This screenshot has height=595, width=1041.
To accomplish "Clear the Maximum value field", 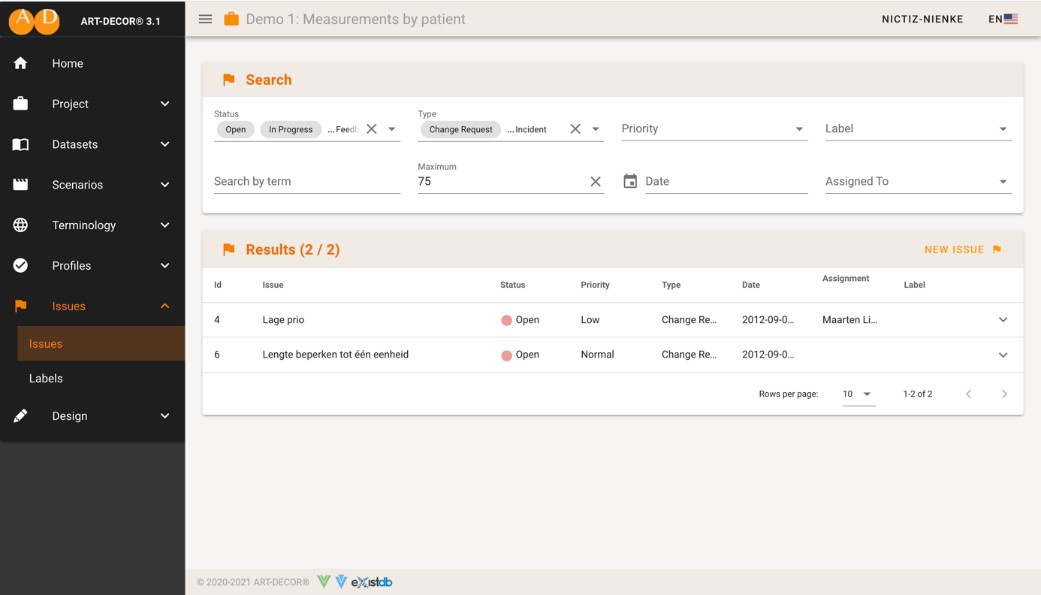I will point(595,182).
